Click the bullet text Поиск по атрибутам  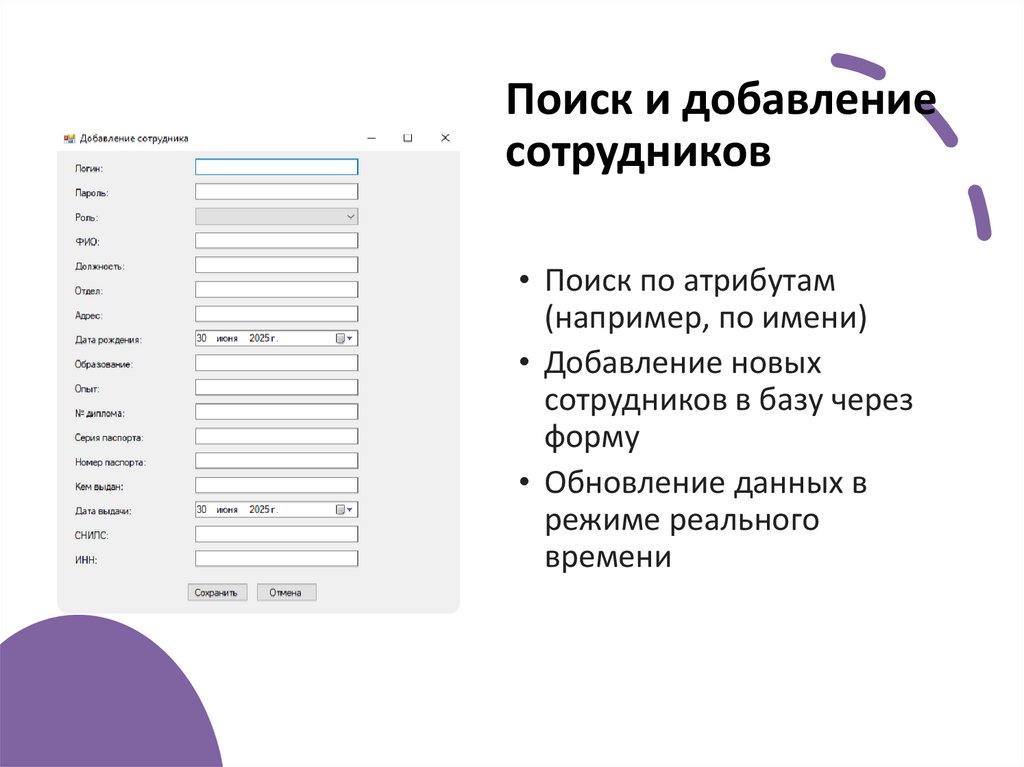(690, 282)
